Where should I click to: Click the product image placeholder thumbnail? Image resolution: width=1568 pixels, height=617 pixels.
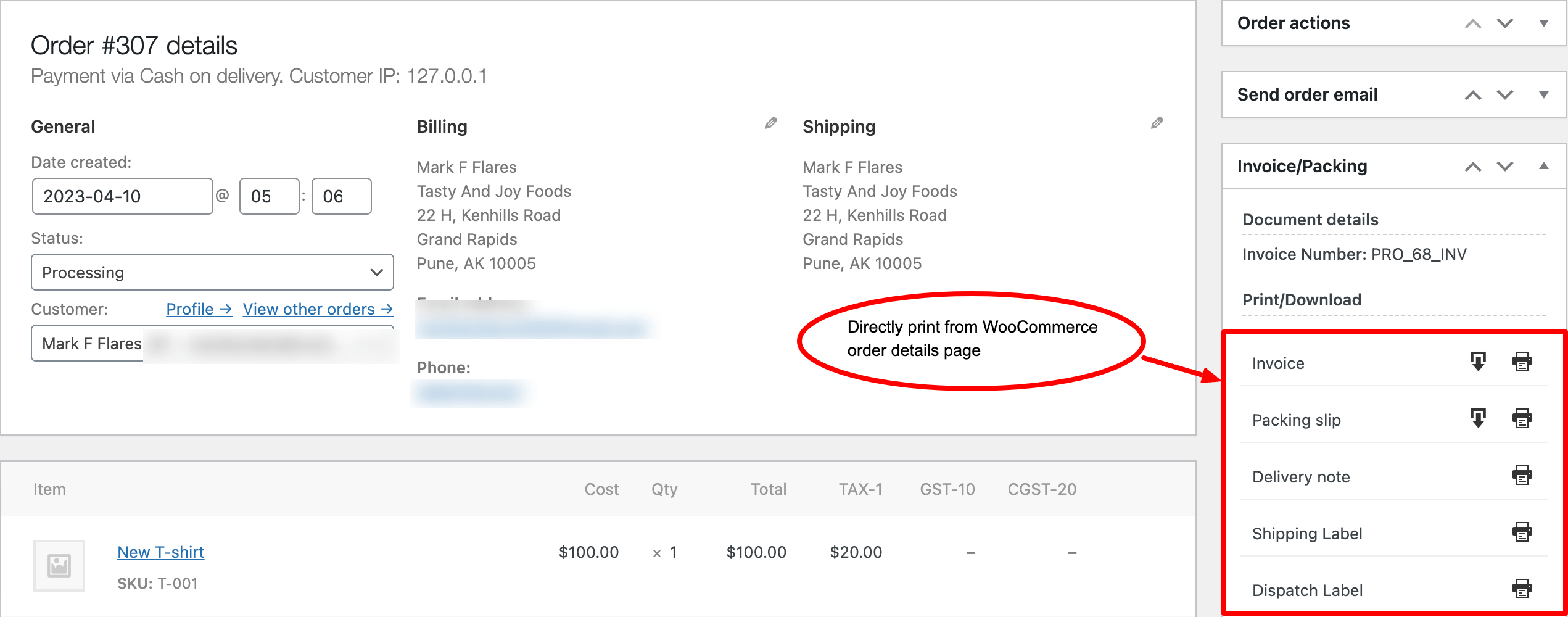pyautogui.click(x=59, y=565)
